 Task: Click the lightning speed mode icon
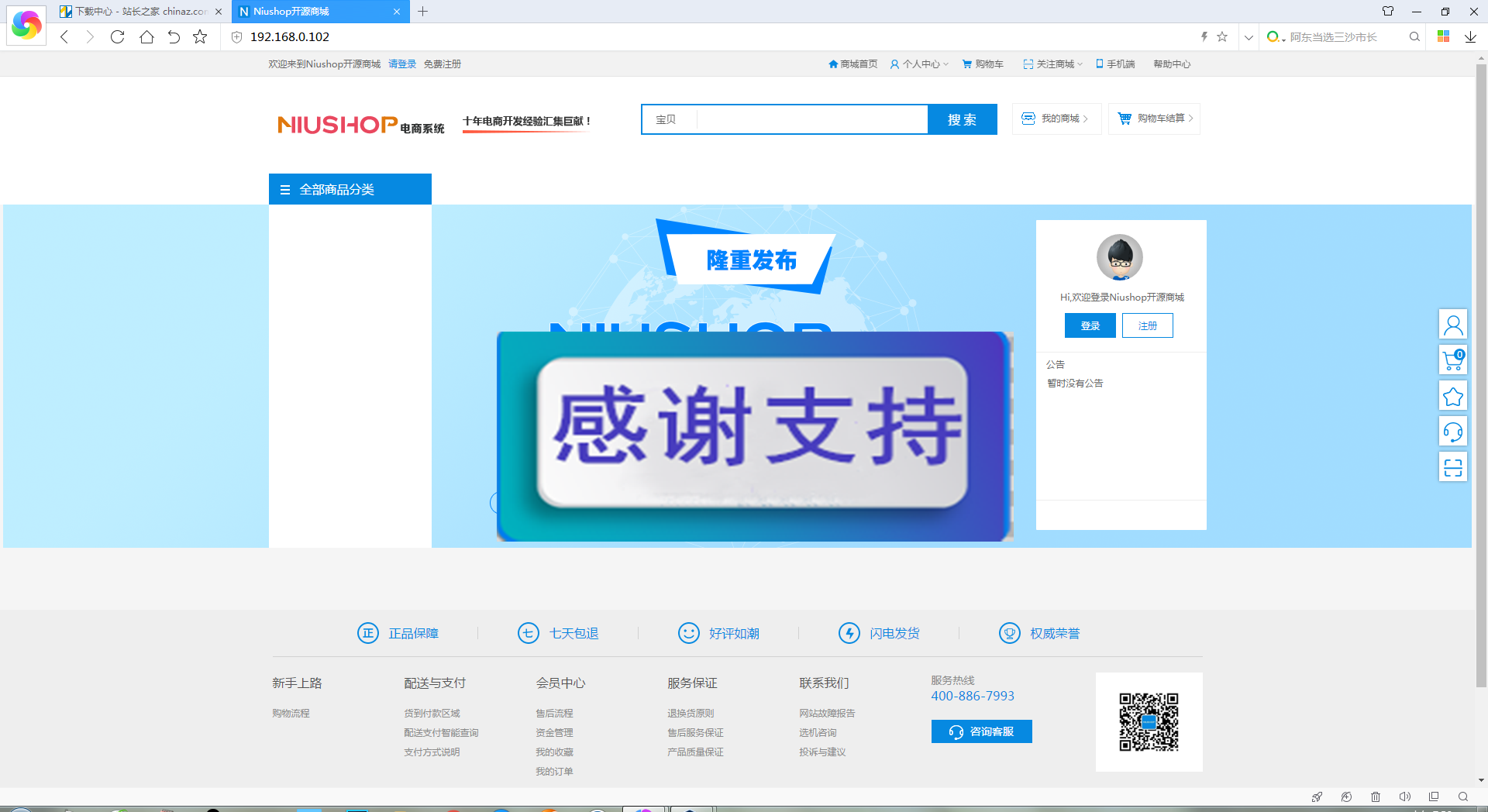[x=1204, y=36]
